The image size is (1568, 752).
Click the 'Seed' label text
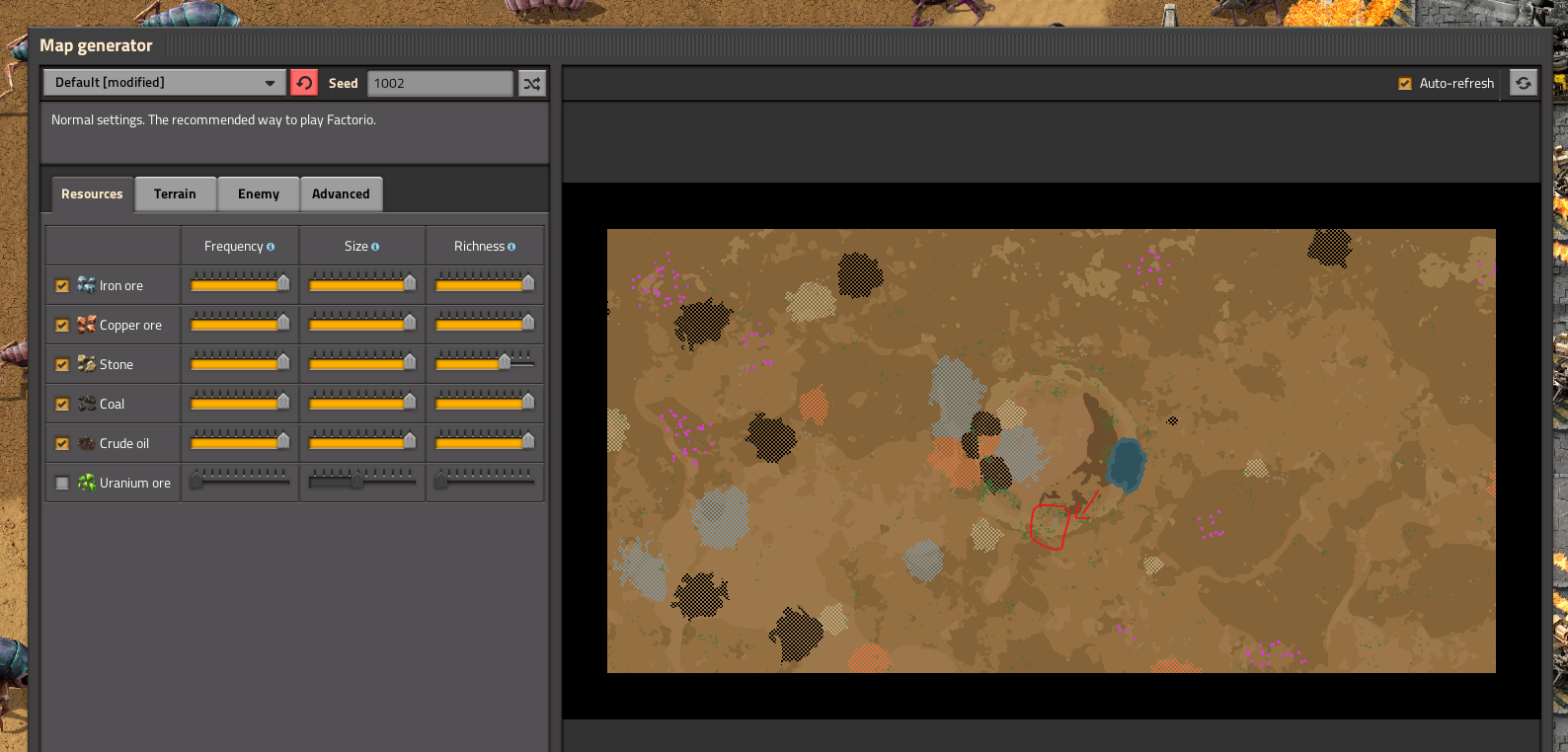pos(344,84)
